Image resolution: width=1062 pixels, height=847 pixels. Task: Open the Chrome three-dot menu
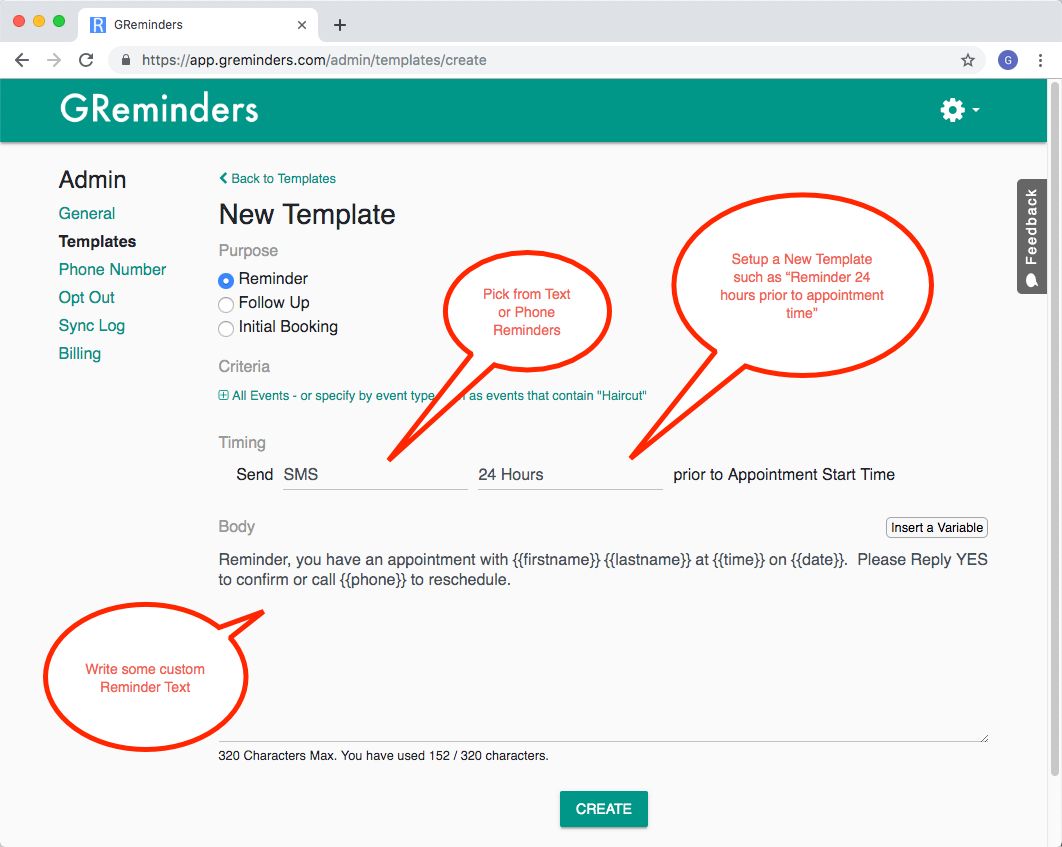[x=1040, y=60]
